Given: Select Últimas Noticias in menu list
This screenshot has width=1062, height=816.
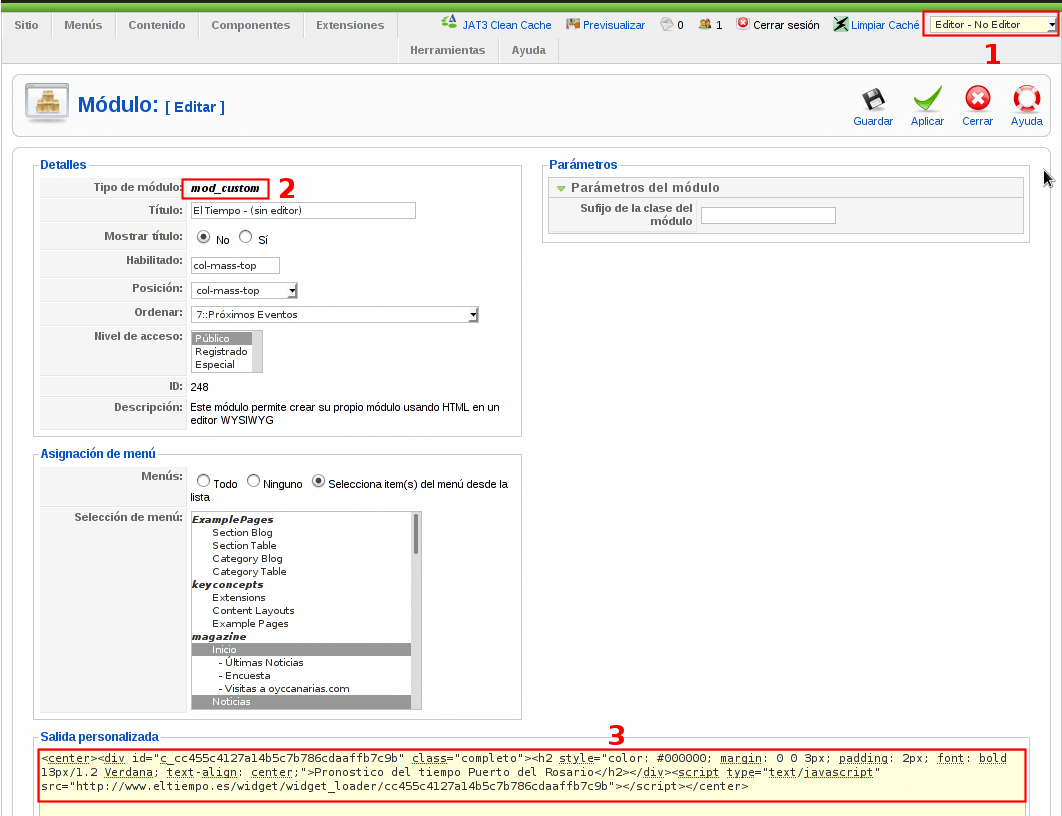Looking at the screenshot, I should (301, 663).
